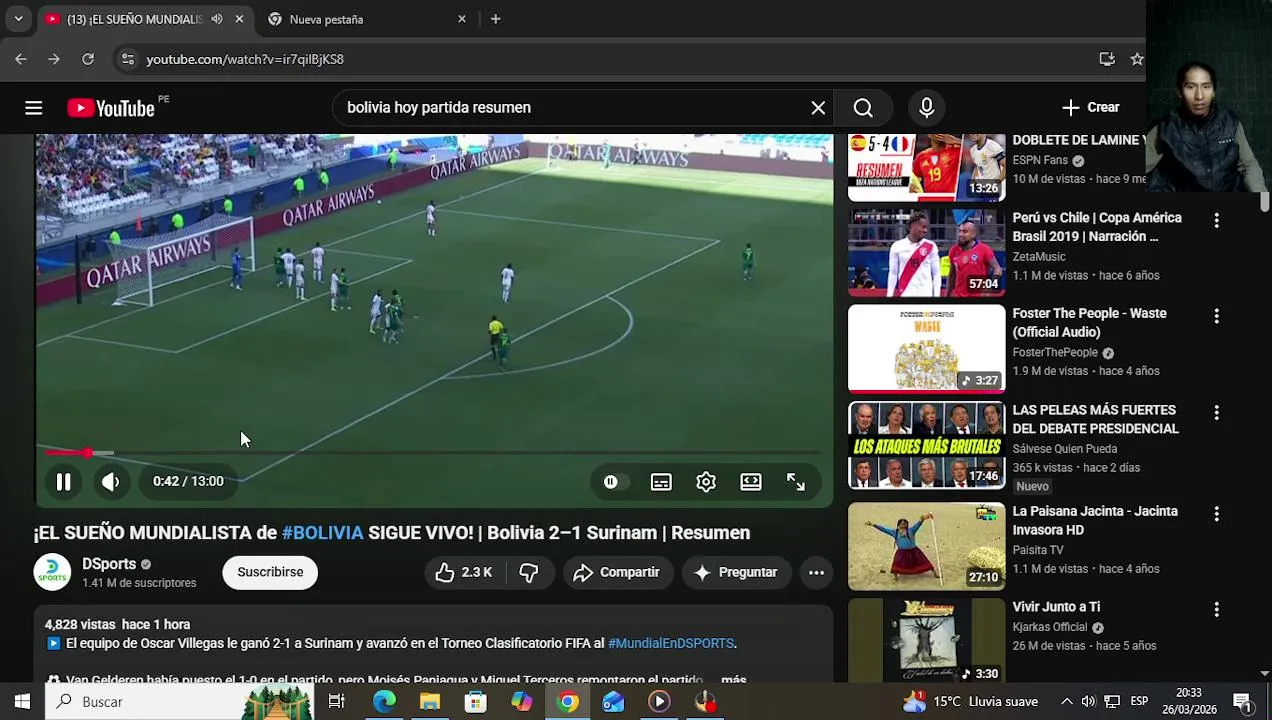Open the Perú vs Chile video title
This screenshot has height=720, width=1272.
pos(1097,227)
